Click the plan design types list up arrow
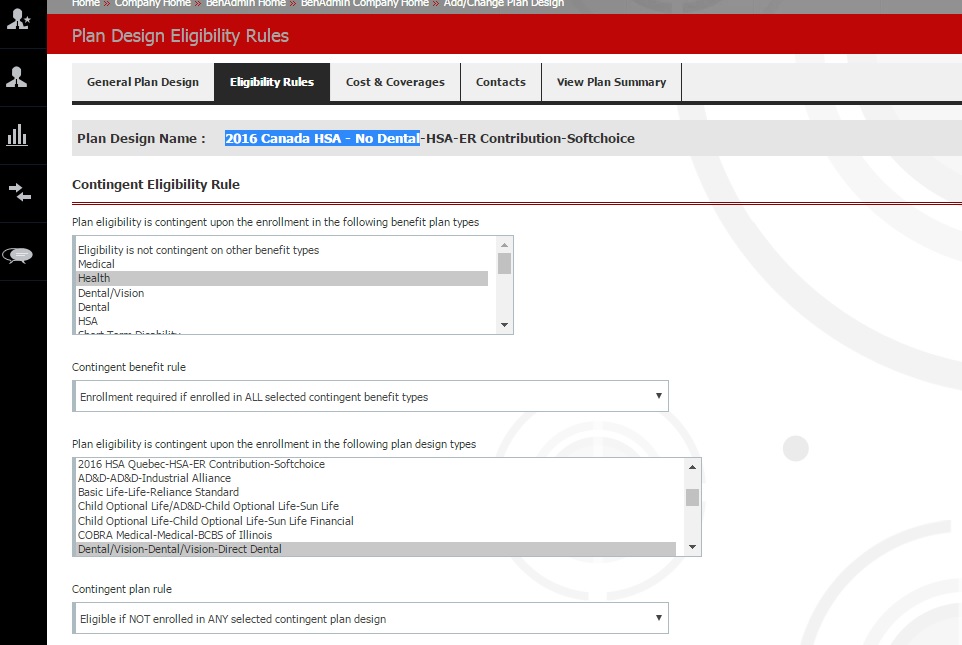This screenshot has height=645, width=962. pyautogui.click(x=692, y=467)
